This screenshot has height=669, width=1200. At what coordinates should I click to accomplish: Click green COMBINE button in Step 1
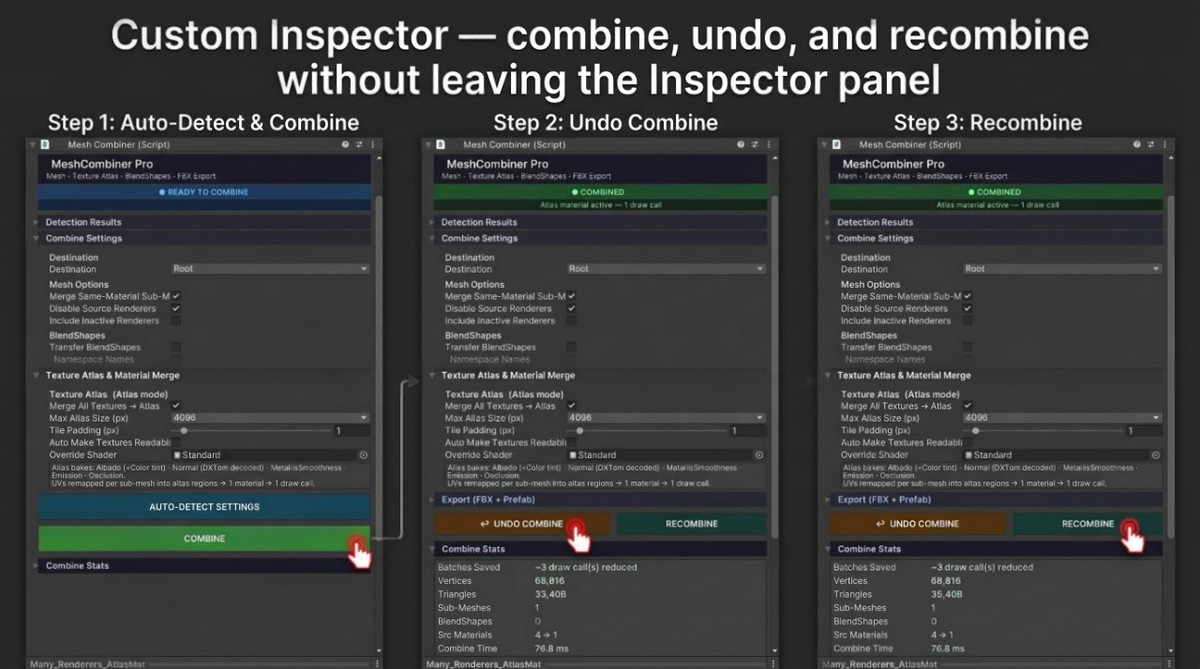pyautogui.click(x=204, y=539)
